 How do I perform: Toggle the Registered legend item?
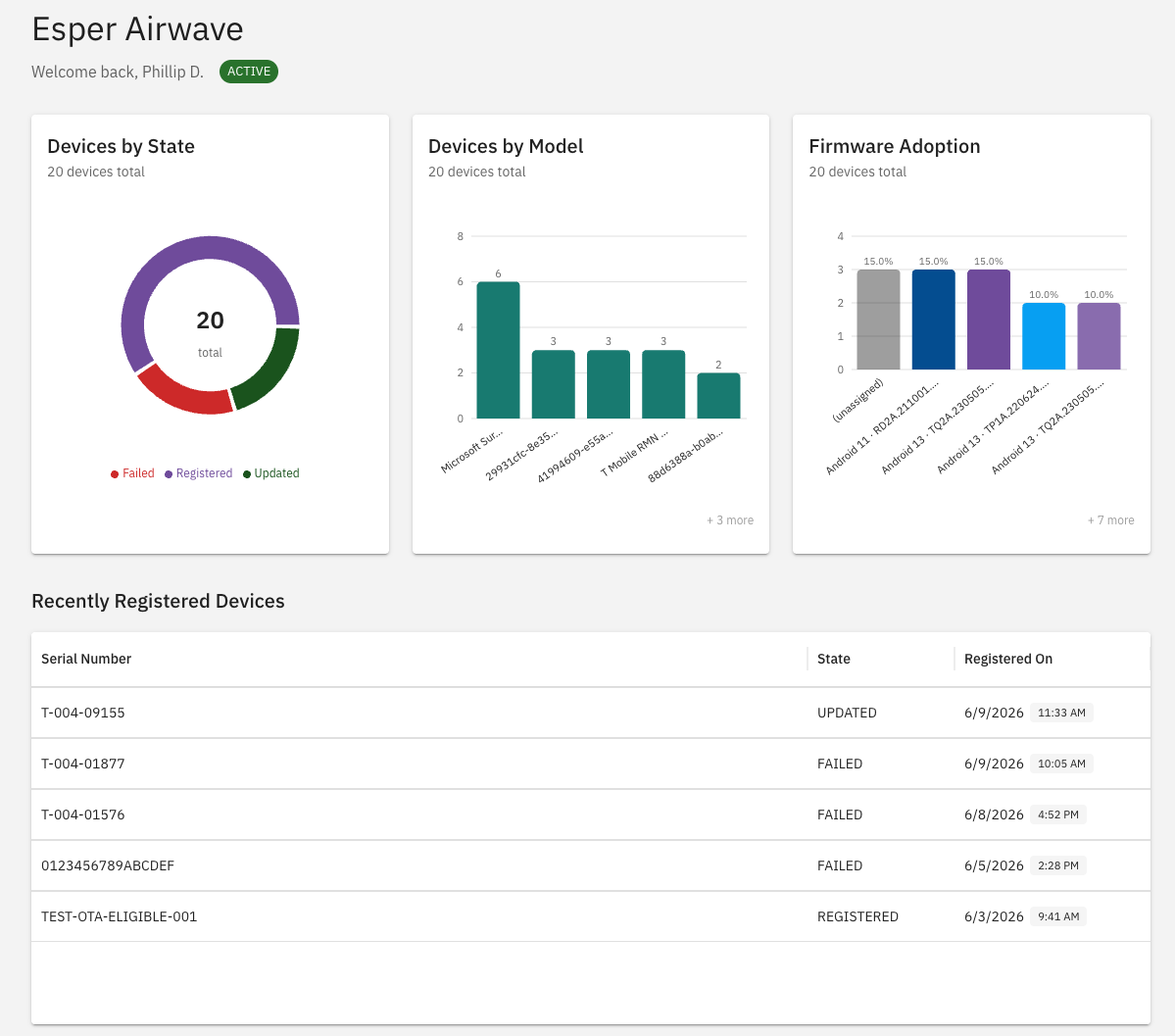click(x=198, y=473)
